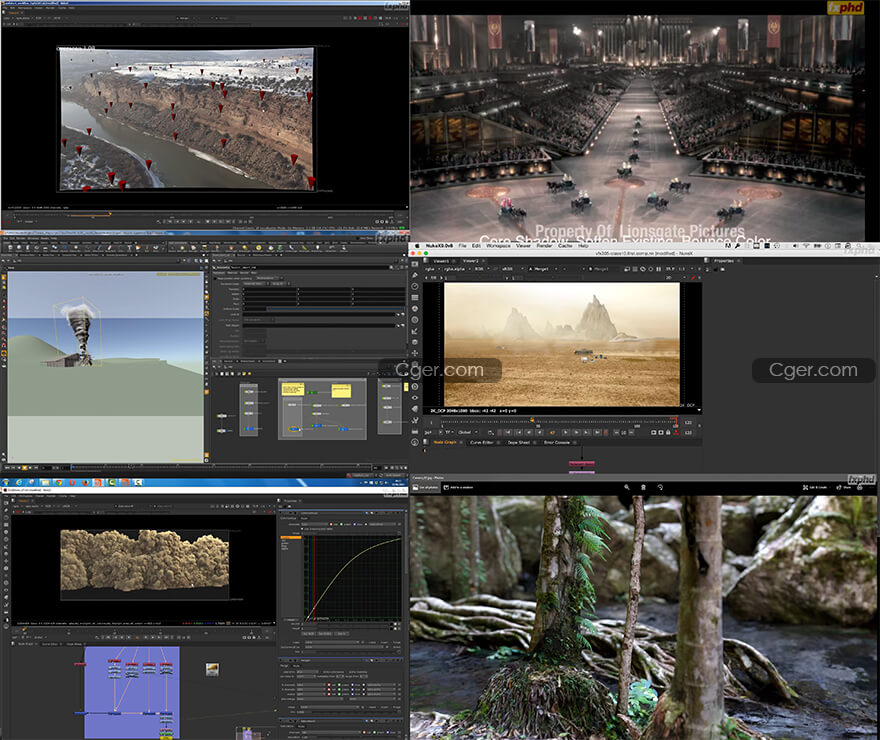
Task: Jump to first frame in macOS NukeX playback
Action: click(x=508, y=433)
